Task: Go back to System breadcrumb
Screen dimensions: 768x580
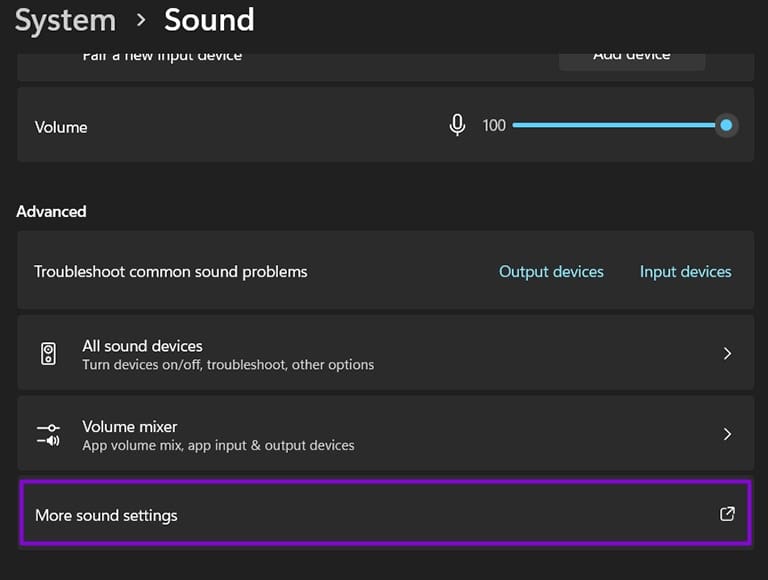Action: [x=65, y=21]
